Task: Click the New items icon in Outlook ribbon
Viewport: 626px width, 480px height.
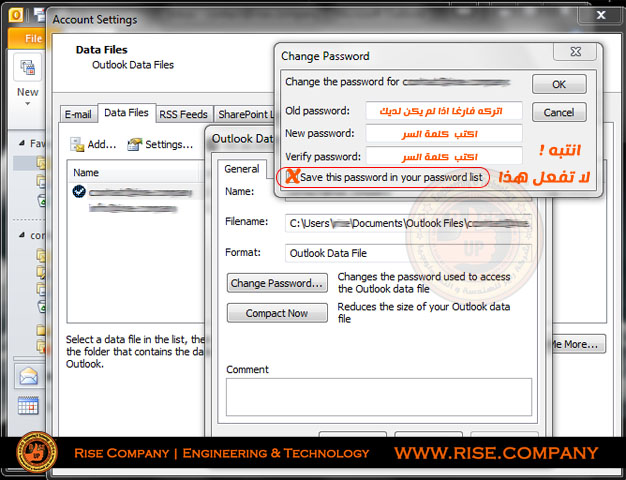Action: pyautogui.click(x=28, y=67)
